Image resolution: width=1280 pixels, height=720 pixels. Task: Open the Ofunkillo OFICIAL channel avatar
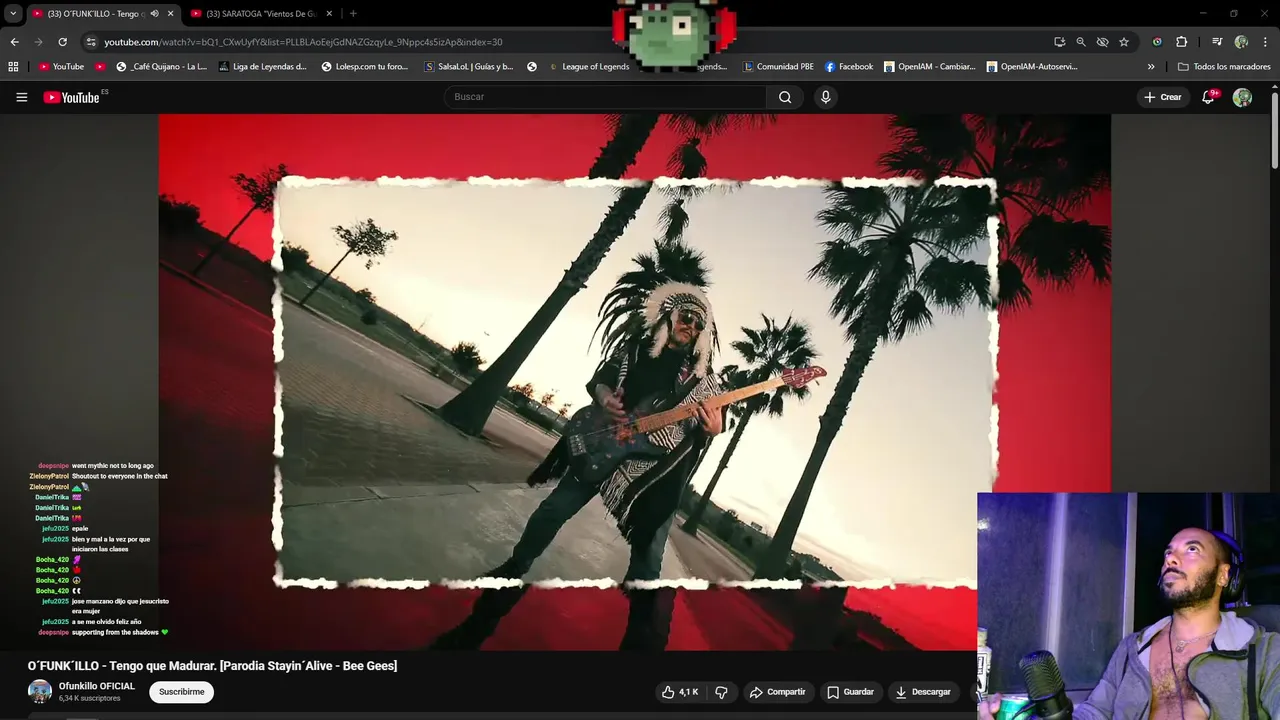[40, 692]
